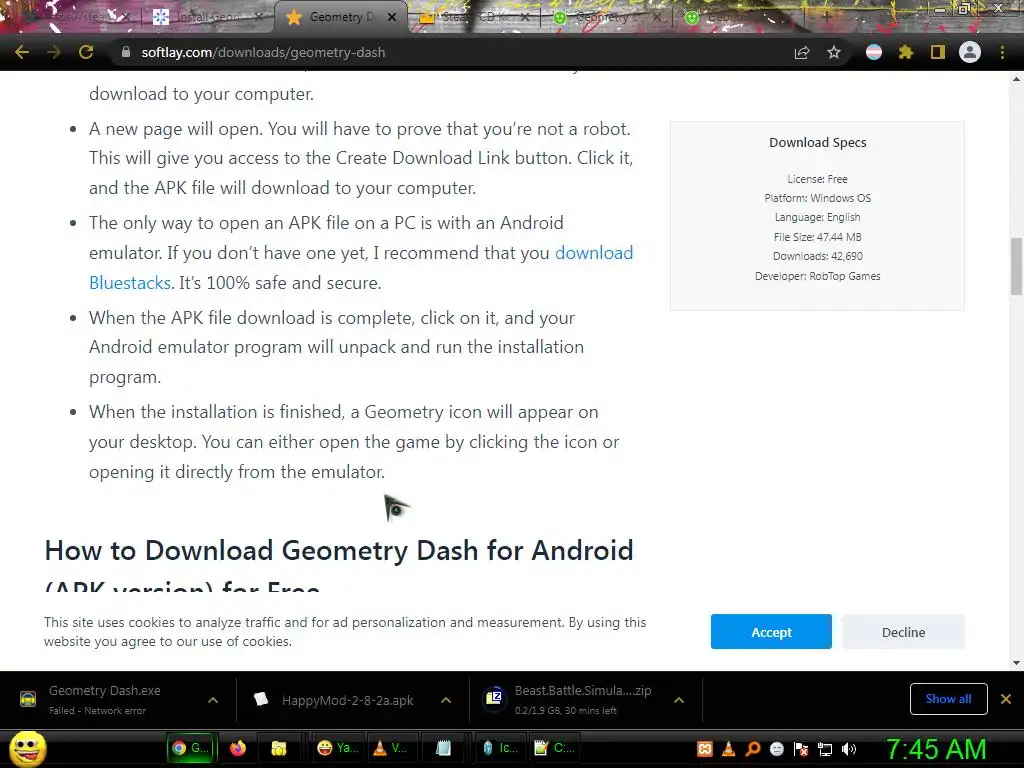Decline the cookies notice
The width and height of the screenshot is (1024, 768).
(903, 632)
